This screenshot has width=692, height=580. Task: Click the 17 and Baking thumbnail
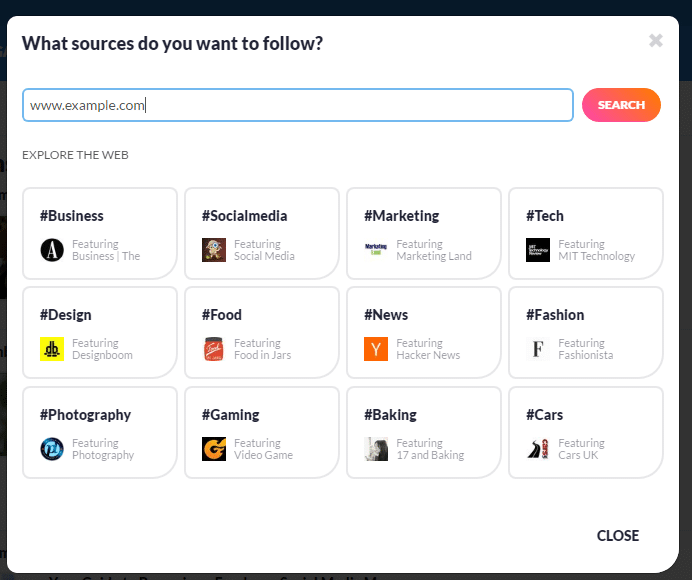pyautogui.click(x=376, y=449)
